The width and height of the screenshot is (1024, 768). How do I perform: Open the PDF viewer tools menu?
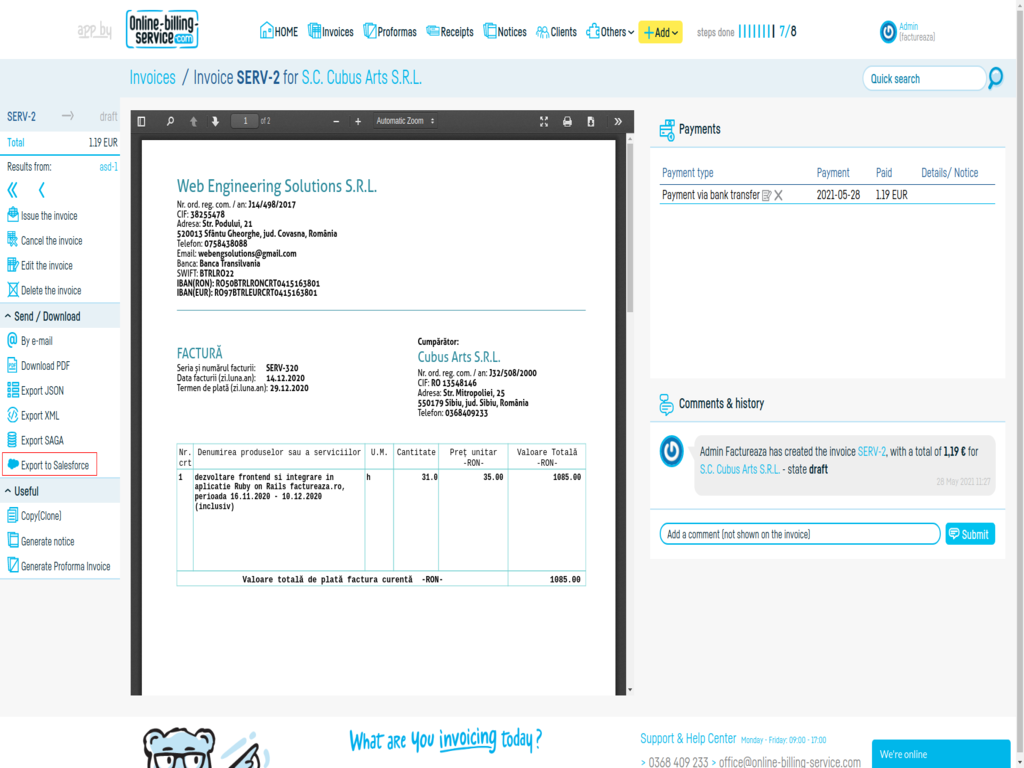click(x=618, y=121)
